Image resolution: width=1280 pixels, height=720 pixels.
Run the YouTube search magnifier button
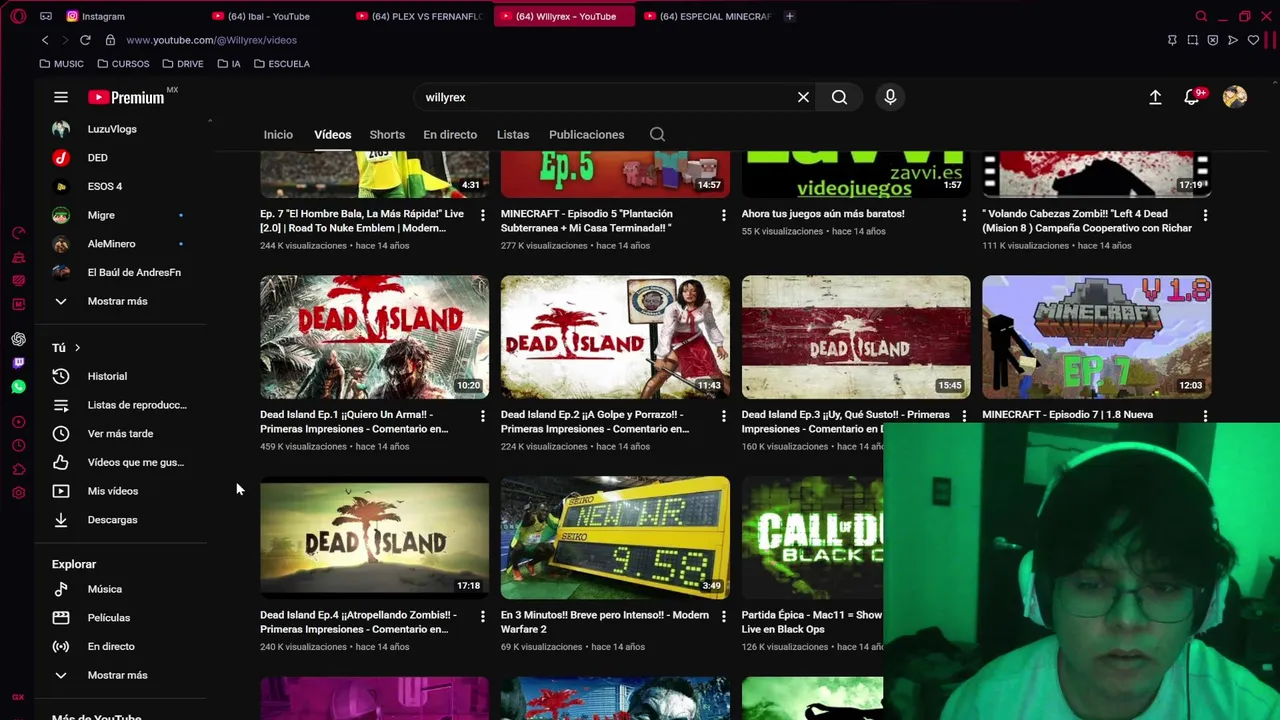coord(839,97)
